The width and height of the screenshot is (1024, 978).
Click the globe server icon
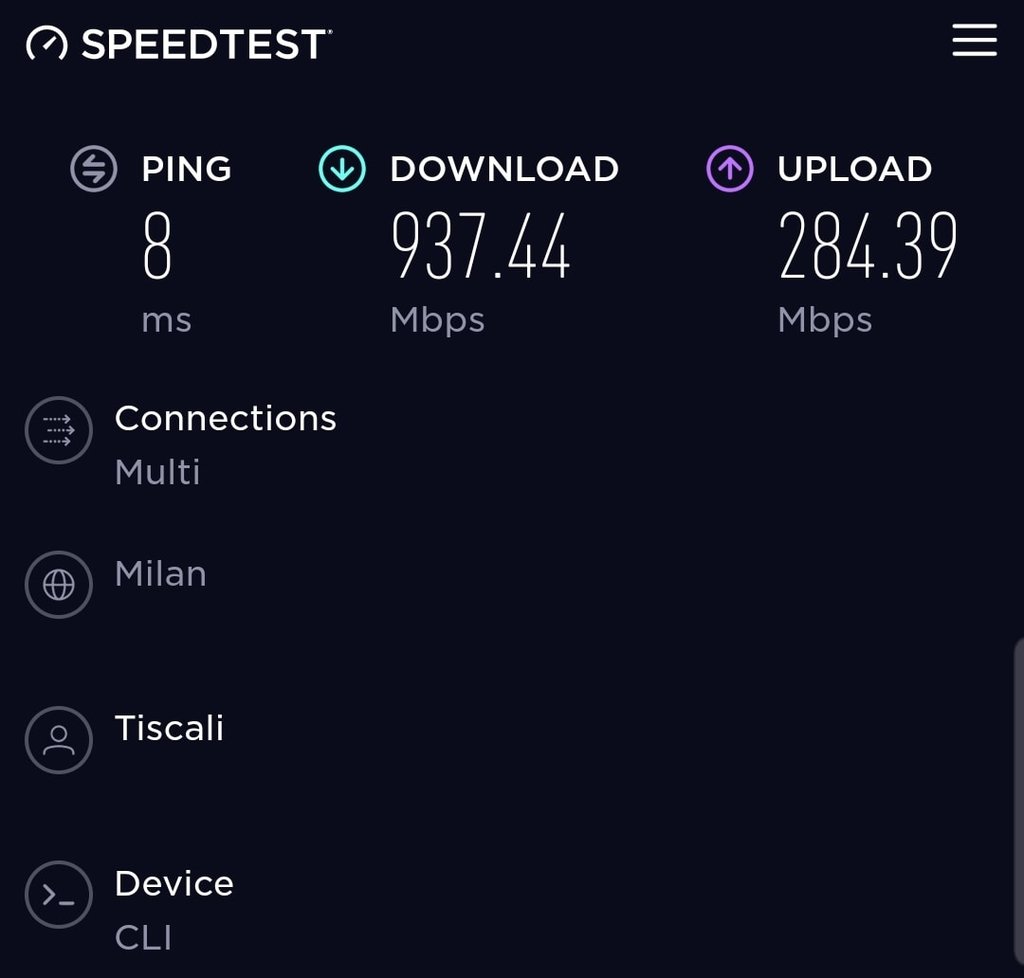click(59, 585)
